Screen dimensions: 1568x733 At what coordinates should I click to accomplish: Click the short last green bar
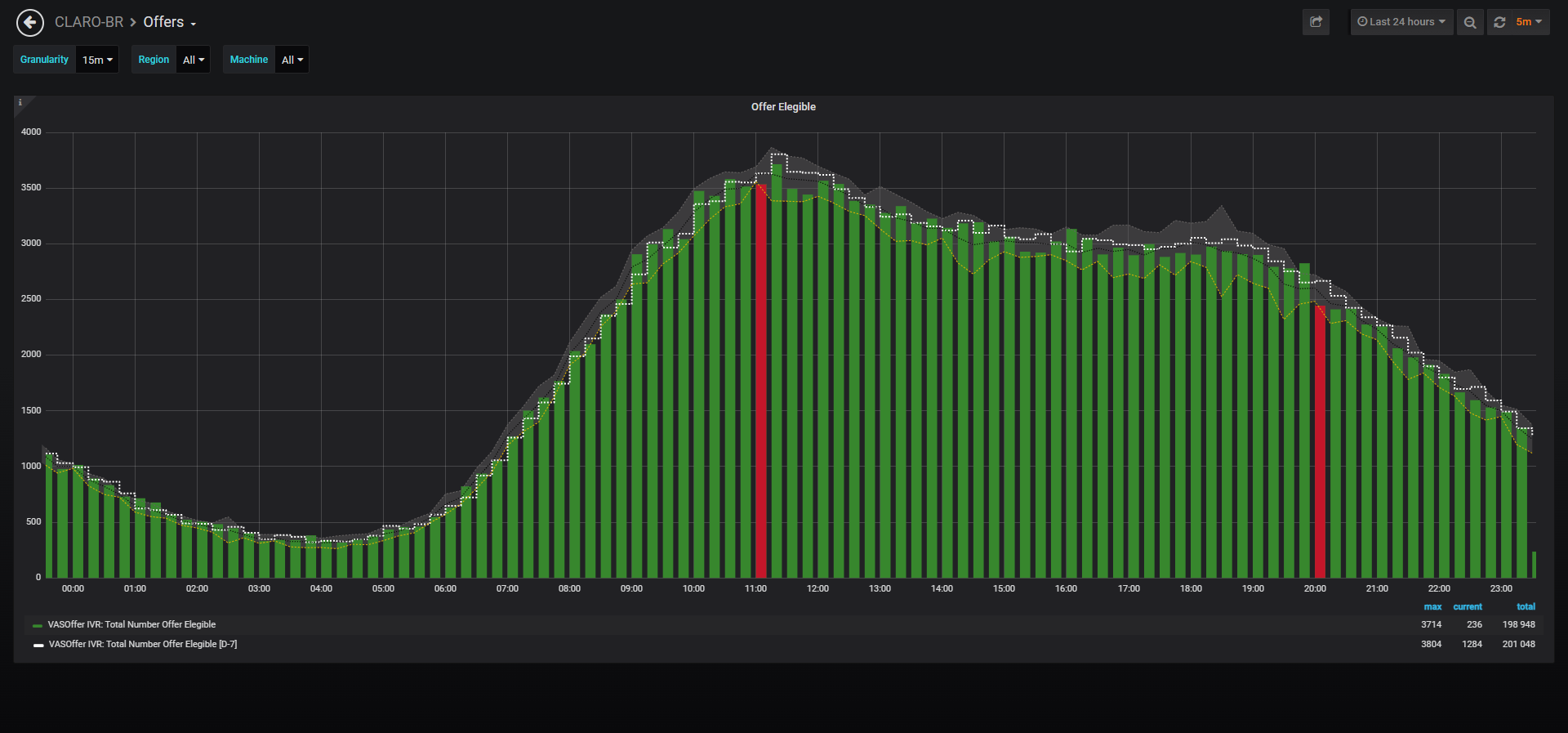(x=1534, y=565)
